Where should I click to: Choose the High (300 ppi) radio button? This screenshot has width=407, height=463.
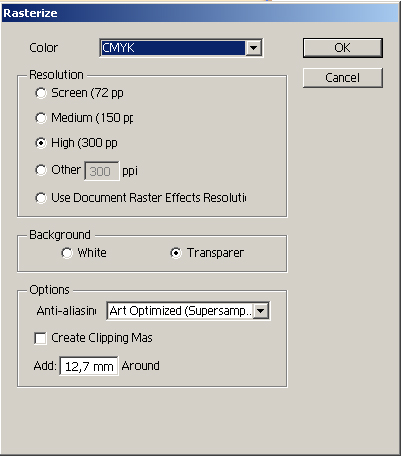[41, 143]
